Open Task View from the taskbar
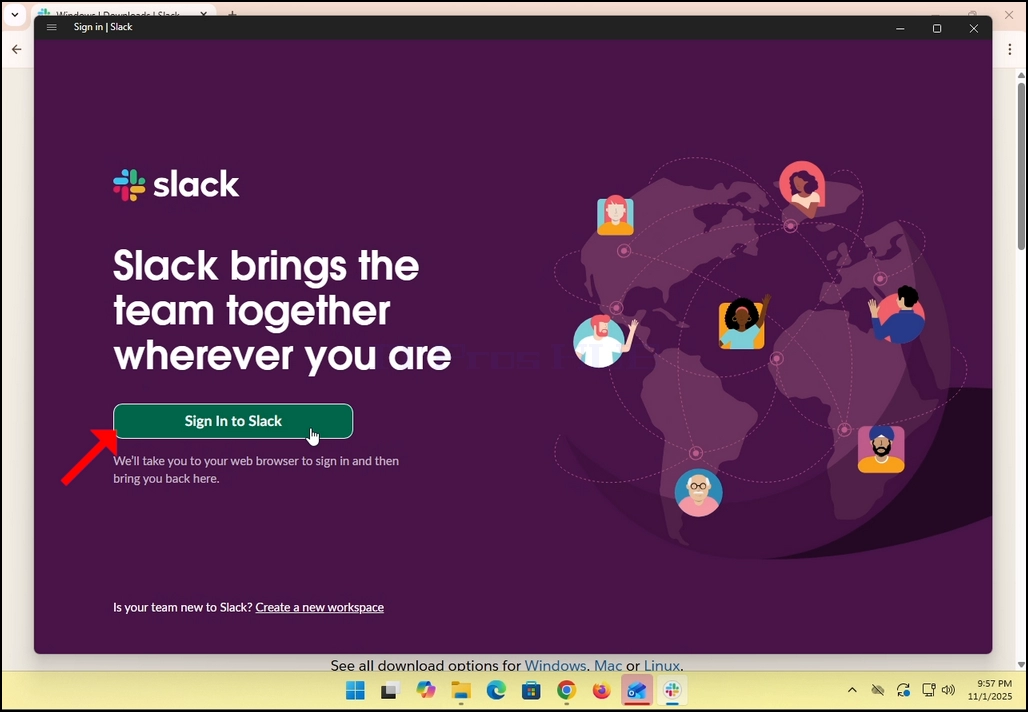 click(x=391, y=690)
